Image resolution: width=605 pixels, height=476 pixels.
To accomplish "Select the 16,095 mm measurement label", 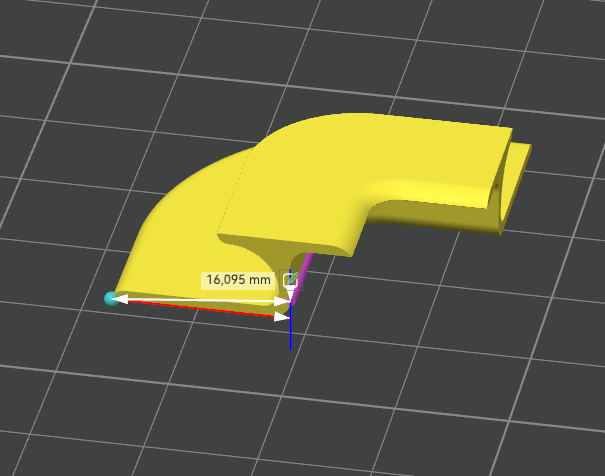I will click(x=239, y=280).
